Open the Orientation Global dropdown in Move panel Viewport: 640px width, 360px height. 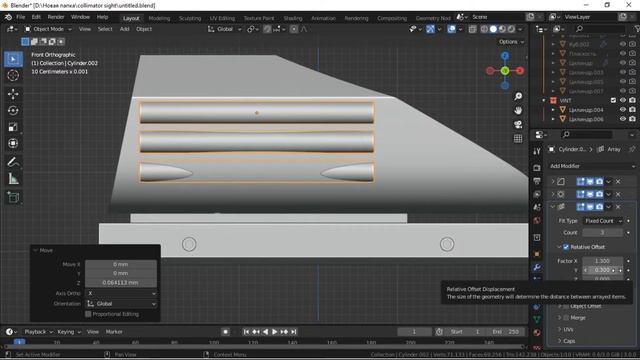click(x=121, y=304)
